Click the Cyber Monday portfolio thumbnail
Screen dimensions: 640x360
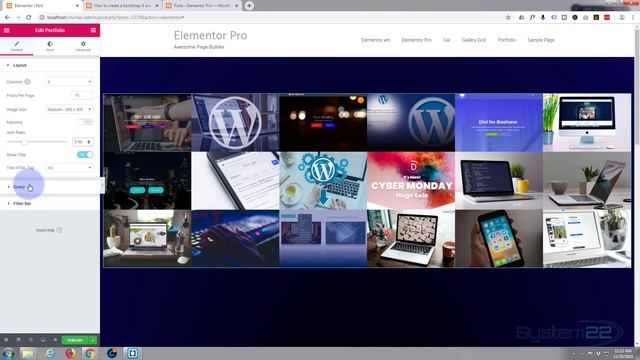pyautogui.click(x=411, y=181)
